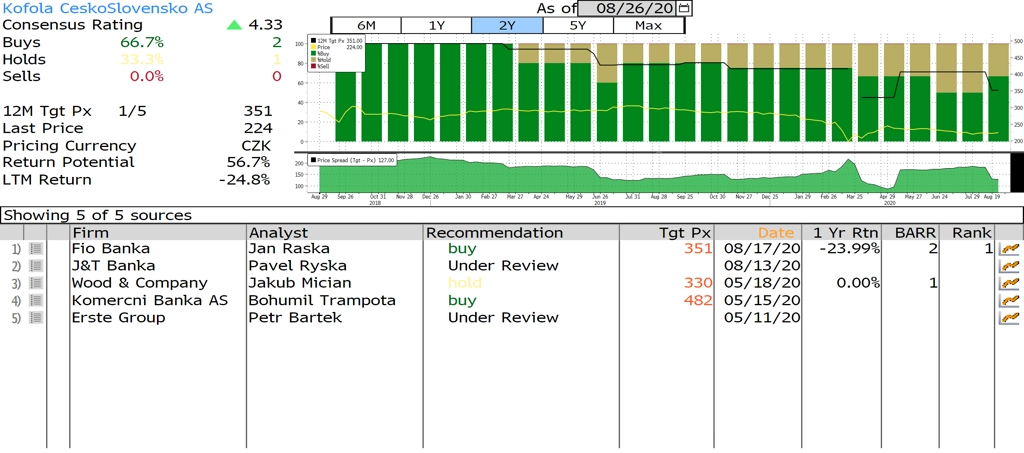Click the %Buy green legend swatch
Image resolution: width=1024 pixels, height=453 pixels.
tap(313, 54)
